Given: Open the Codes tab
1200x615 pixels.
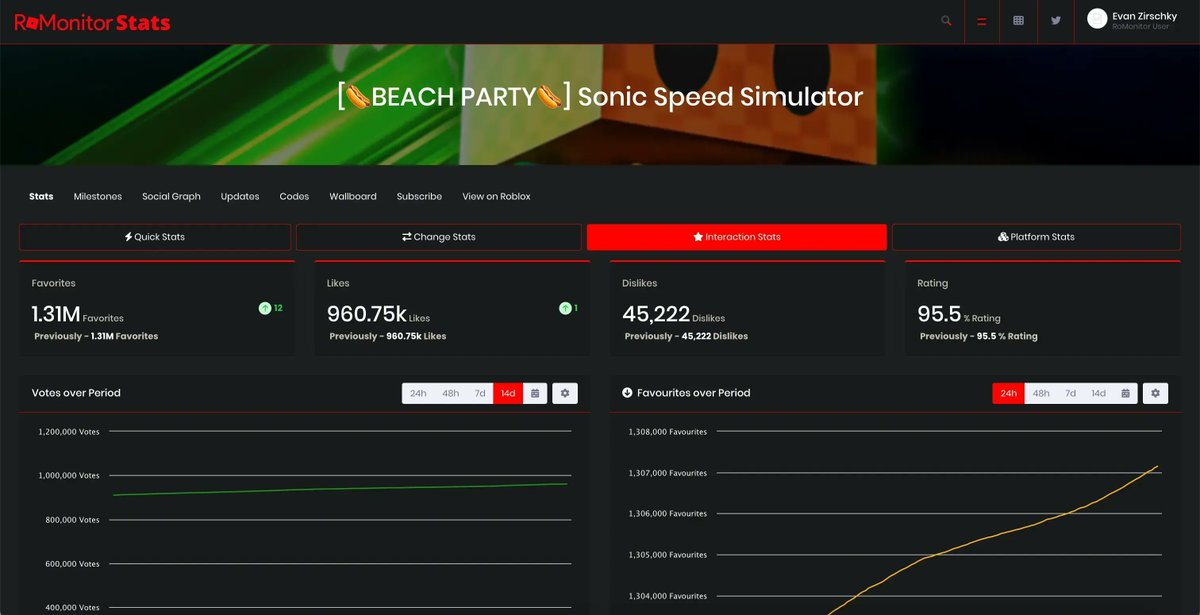Looking at the screenshot, I should pos(294,196).
